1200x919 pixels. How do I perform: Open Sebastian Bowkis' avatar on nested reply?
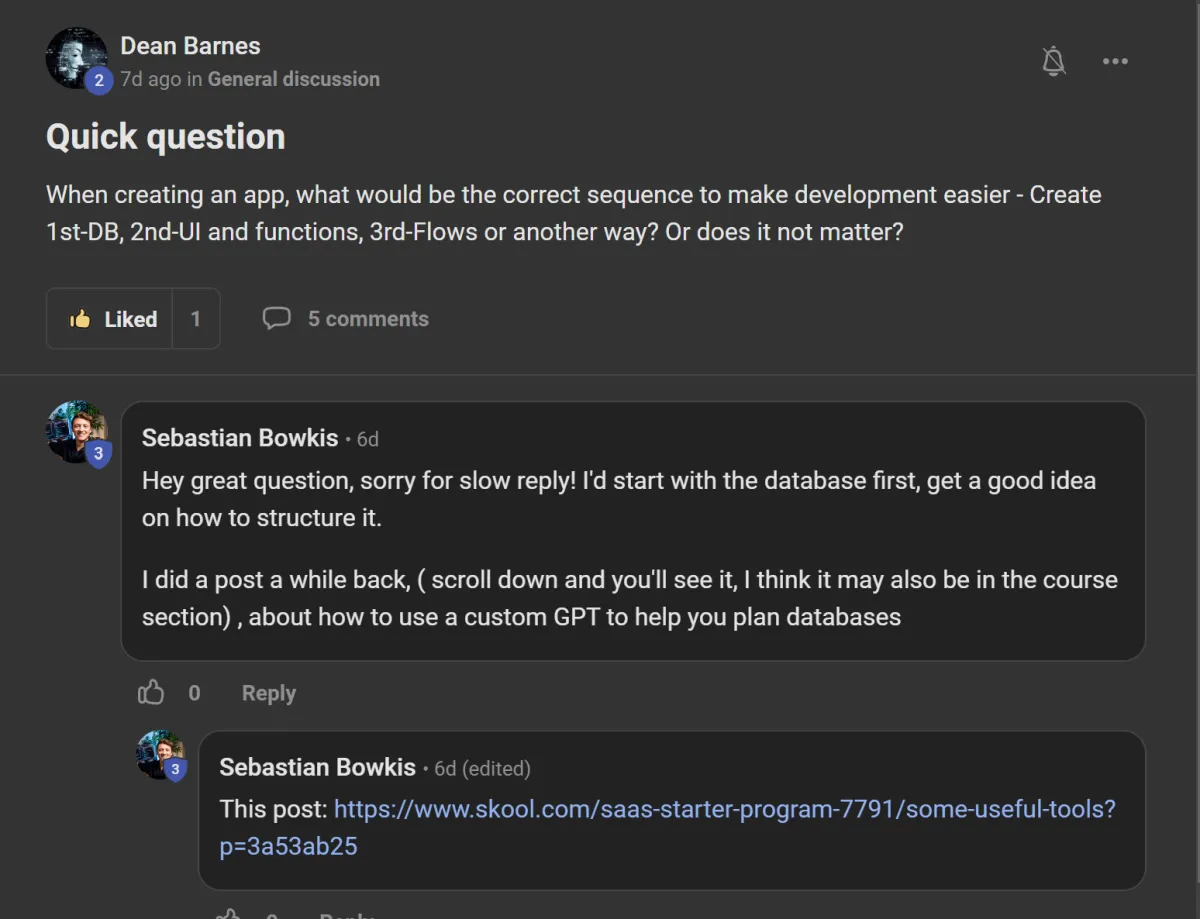[x=159, y=754]
